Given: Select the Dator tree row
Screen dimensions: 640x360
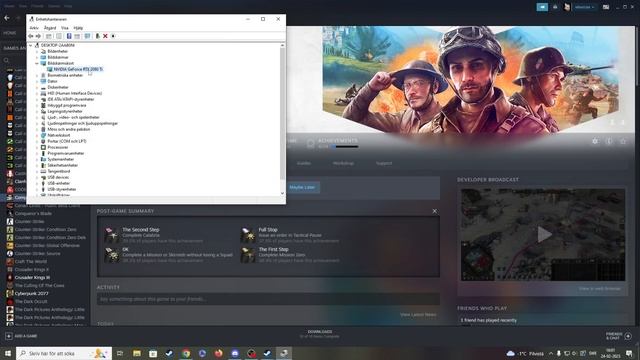Looking at the screenshot, I should (52, 81).
